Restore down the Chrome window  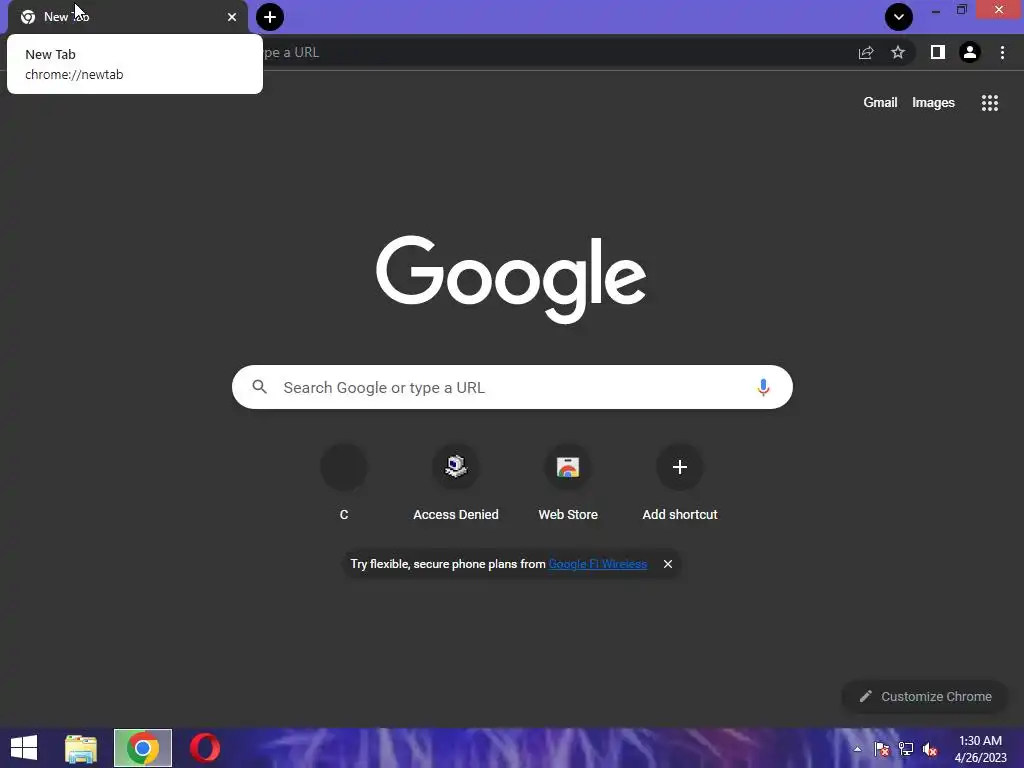tap(961, 10)
